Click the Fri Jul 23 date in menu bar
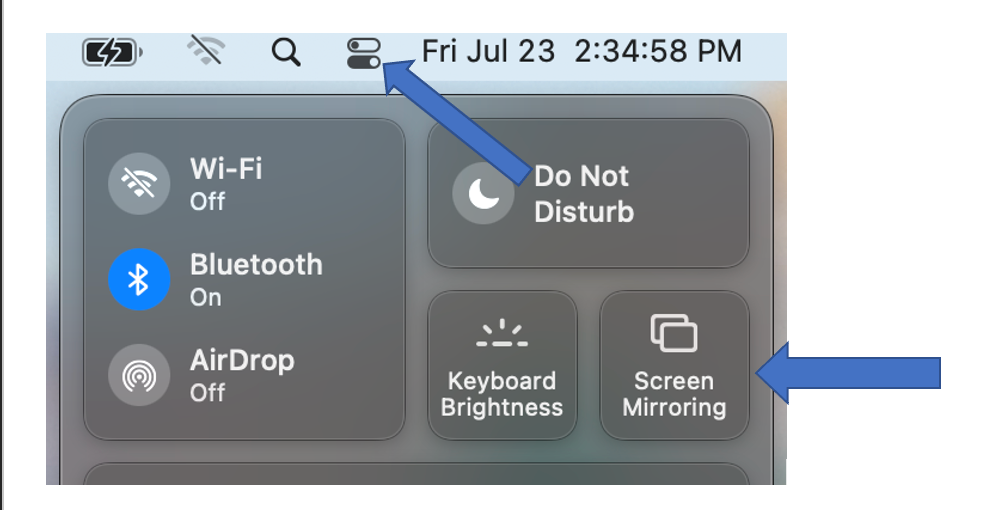Image resolution: width=994 pixels, height=510 pixels. [x=488, y=51]
